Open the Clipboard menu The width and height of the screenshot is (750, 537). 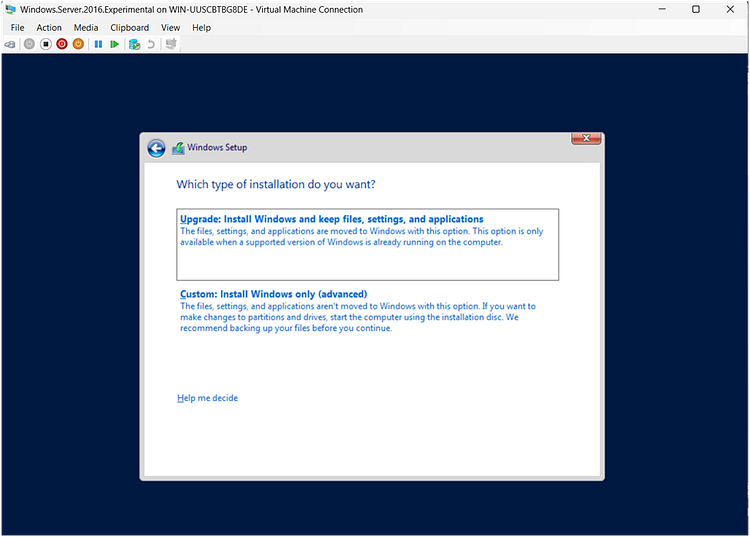130,28
